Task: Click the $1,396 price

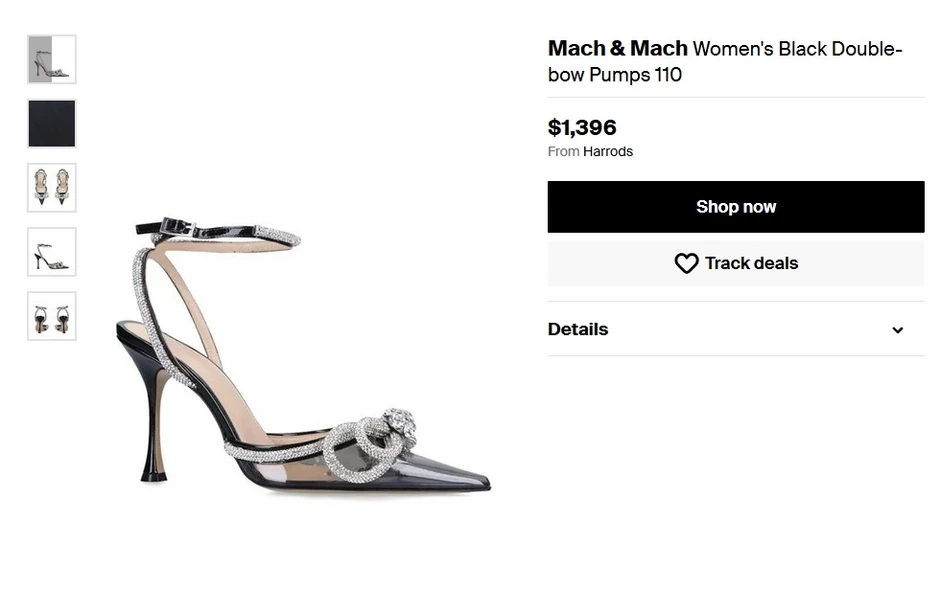Action: 582,127
